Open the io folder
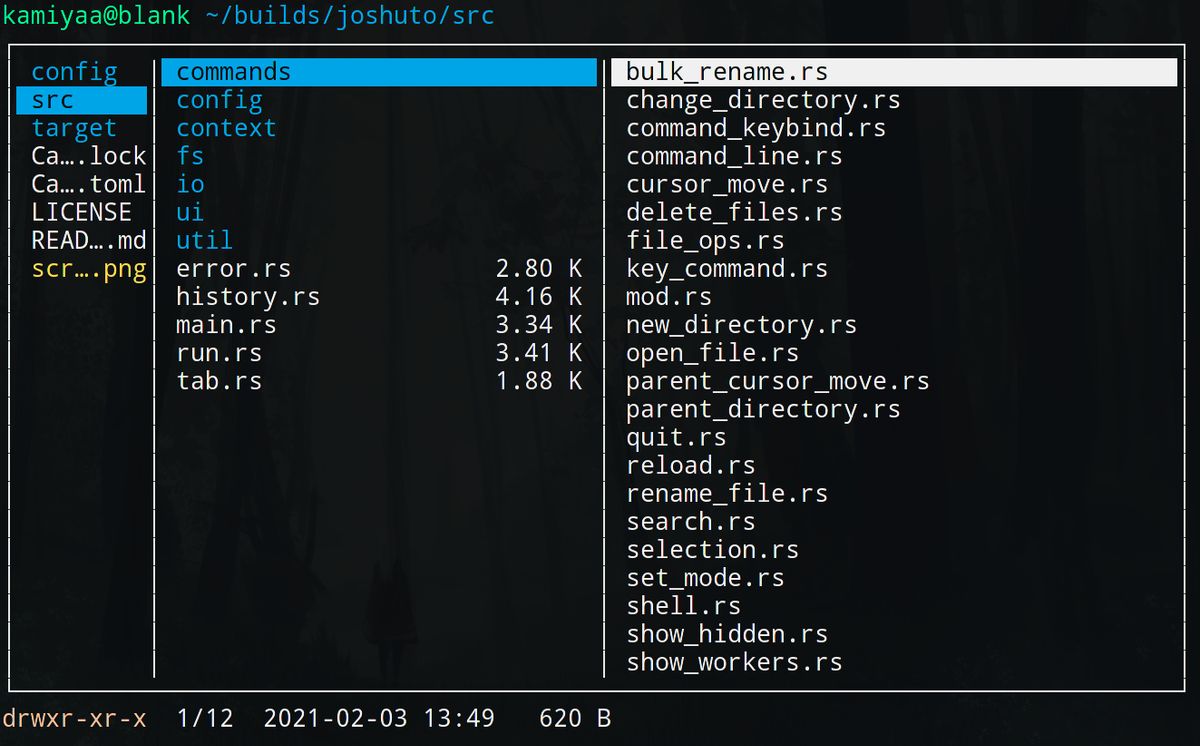 coord(190,183)
